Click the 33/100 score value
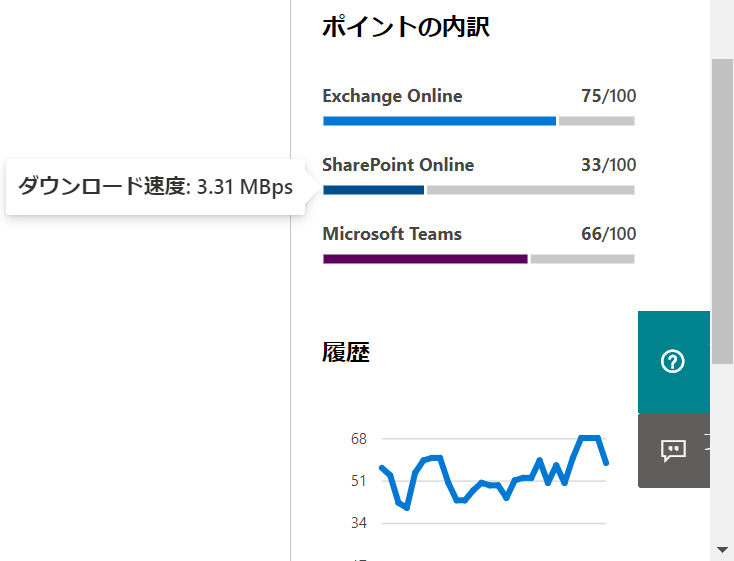This screenshot has width=734, height=561. coord(609,165)
